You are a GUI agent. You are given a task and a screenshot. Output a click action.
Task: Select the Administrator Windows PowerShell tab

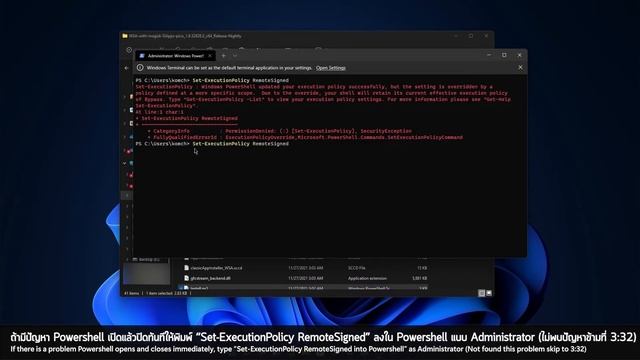pos(176,56)
